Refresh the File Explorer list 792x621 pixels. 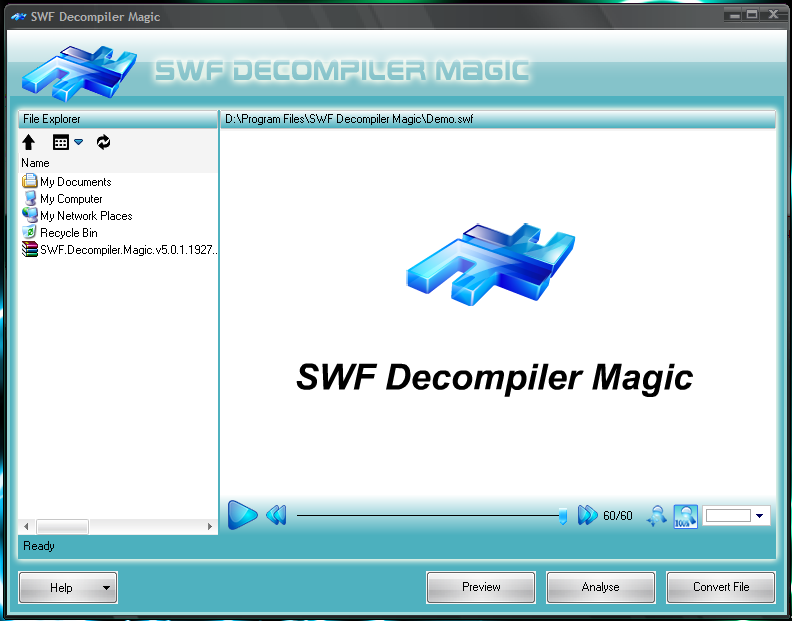point(104,142)
